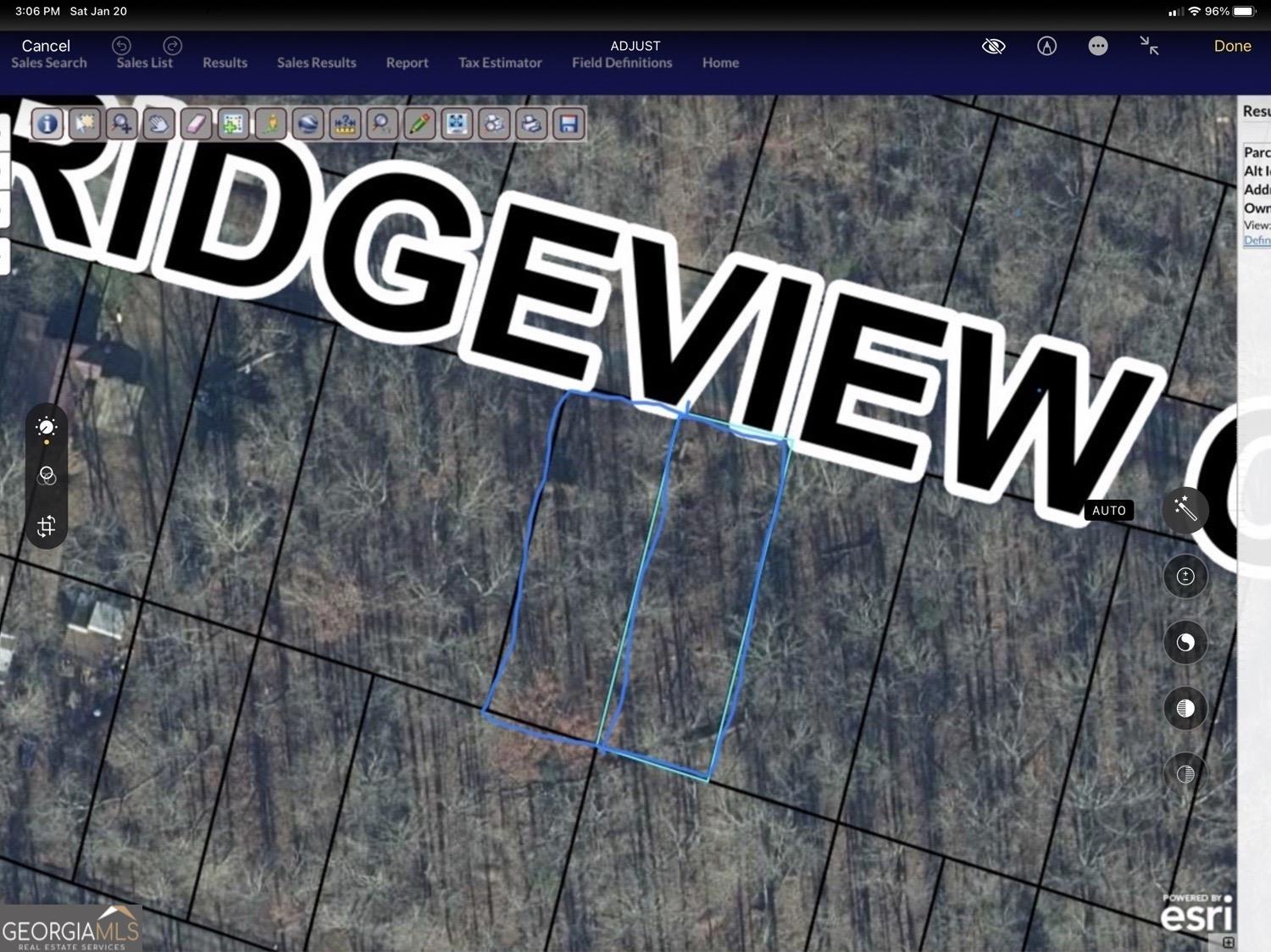Viewport: 1271px width, 952px height.
Task: Select the Exposure adjustment dial
Action: (1185, 576)
